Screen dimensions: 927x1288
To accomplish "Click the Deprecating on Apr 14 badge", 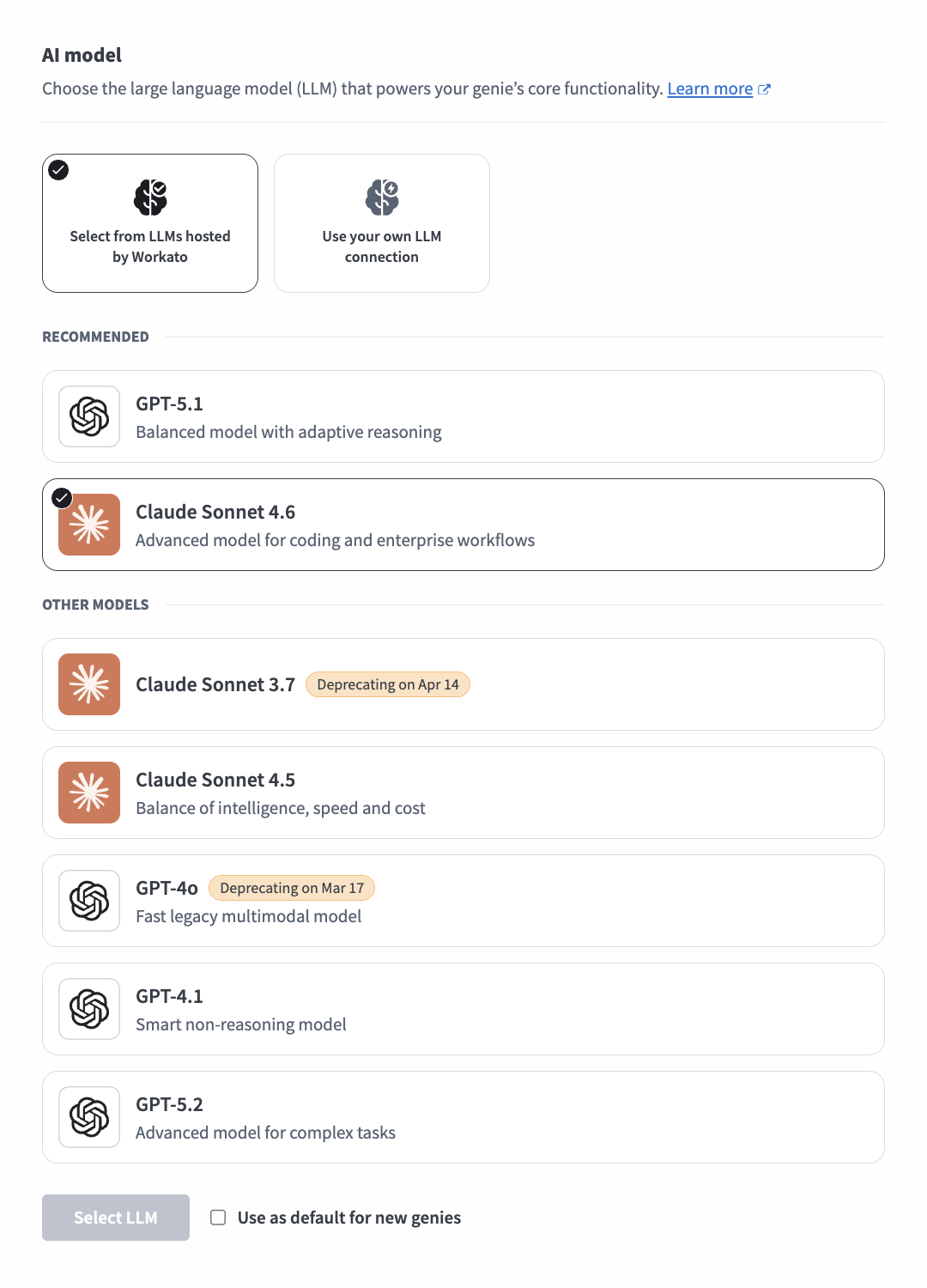I will pos(388,684).
